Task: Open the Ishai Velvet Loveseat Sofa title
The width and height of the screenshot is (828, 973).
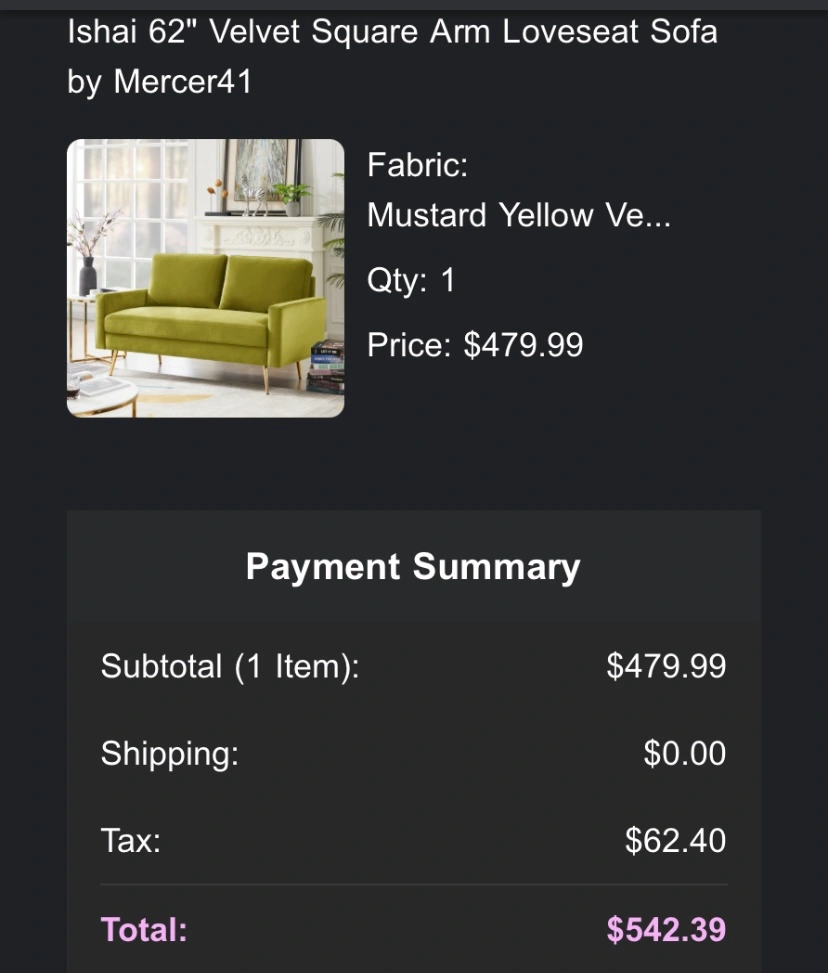Action: (x=392, y=32)
